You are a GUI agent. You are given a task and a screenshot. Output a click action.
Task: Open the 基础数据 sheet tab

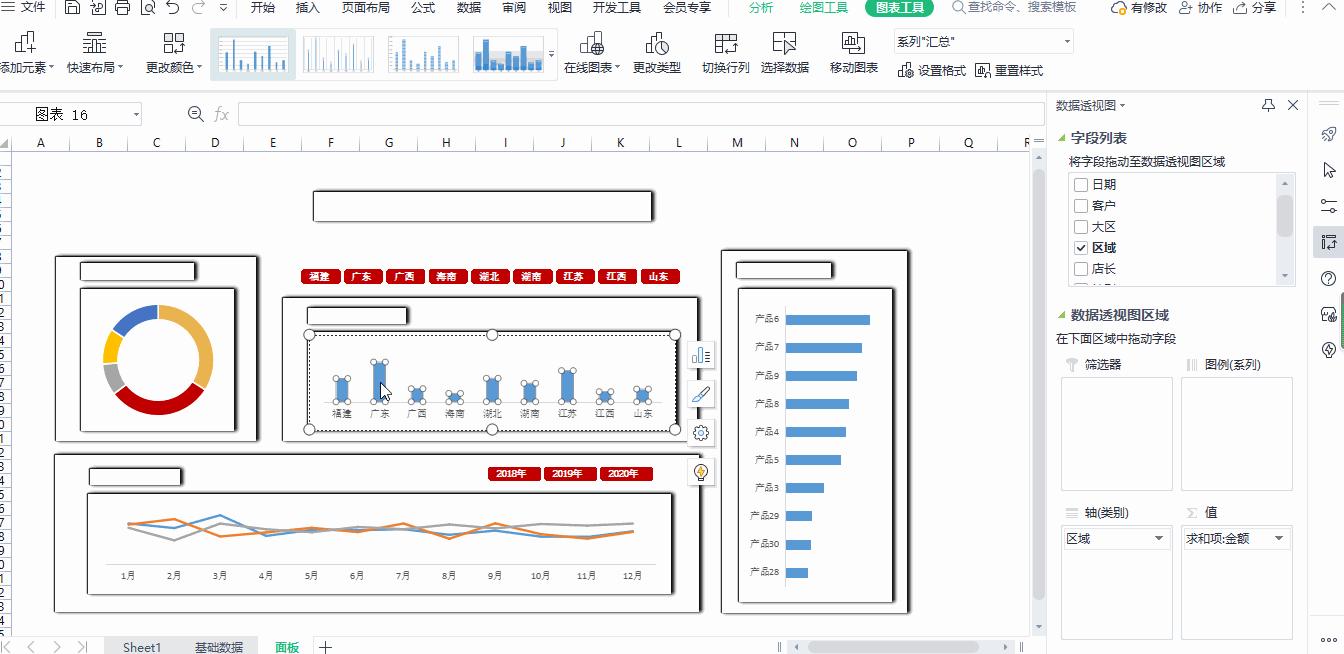[219, 647]
